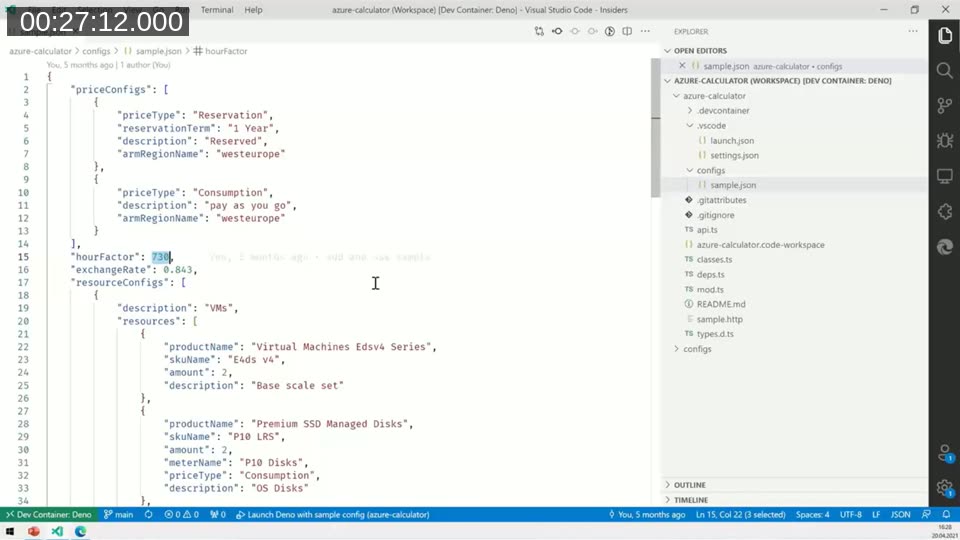Click the second dimmed circle icon in editor toolbar

click(592, 31)
